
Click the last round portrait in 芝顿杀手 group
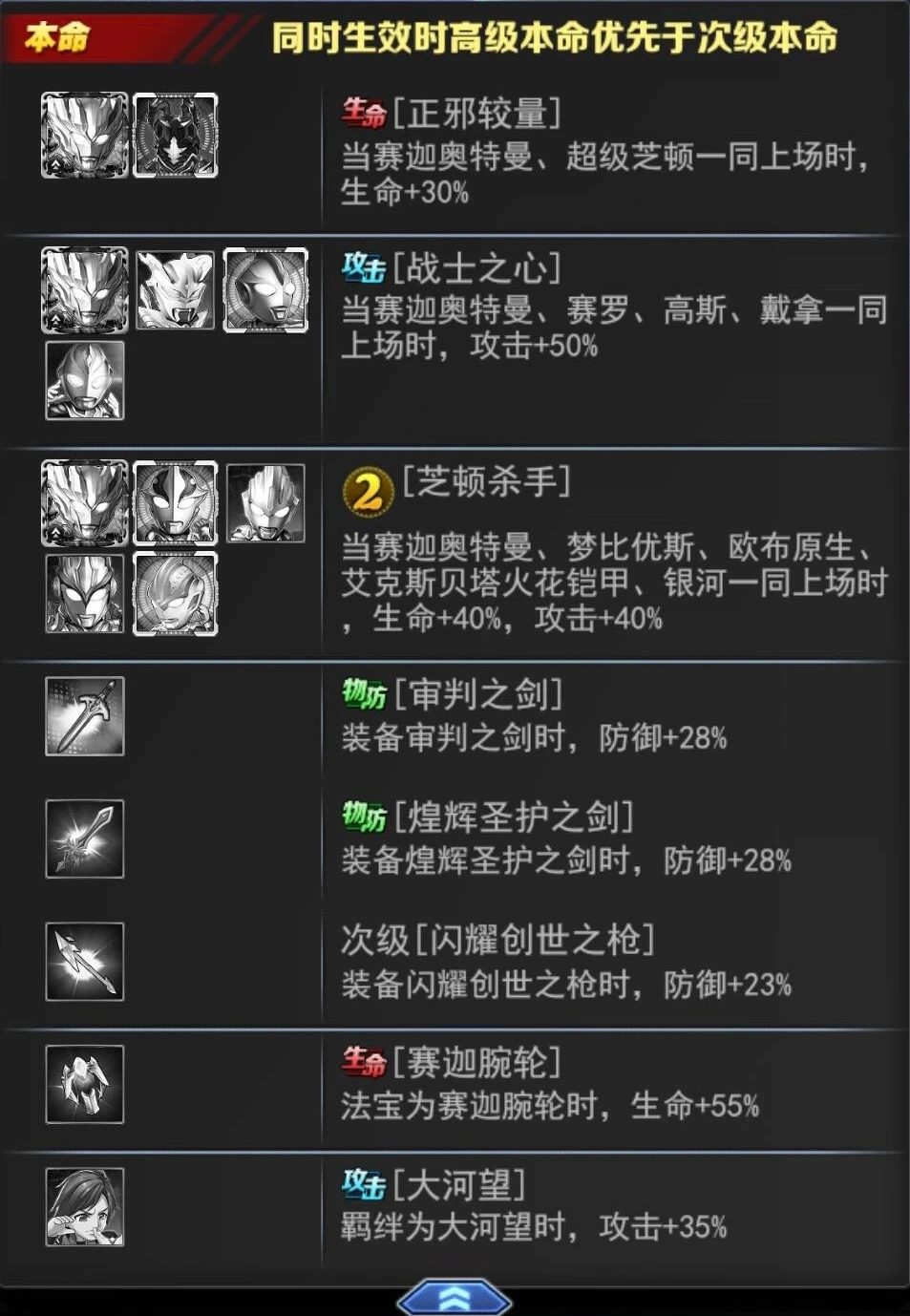176,593
